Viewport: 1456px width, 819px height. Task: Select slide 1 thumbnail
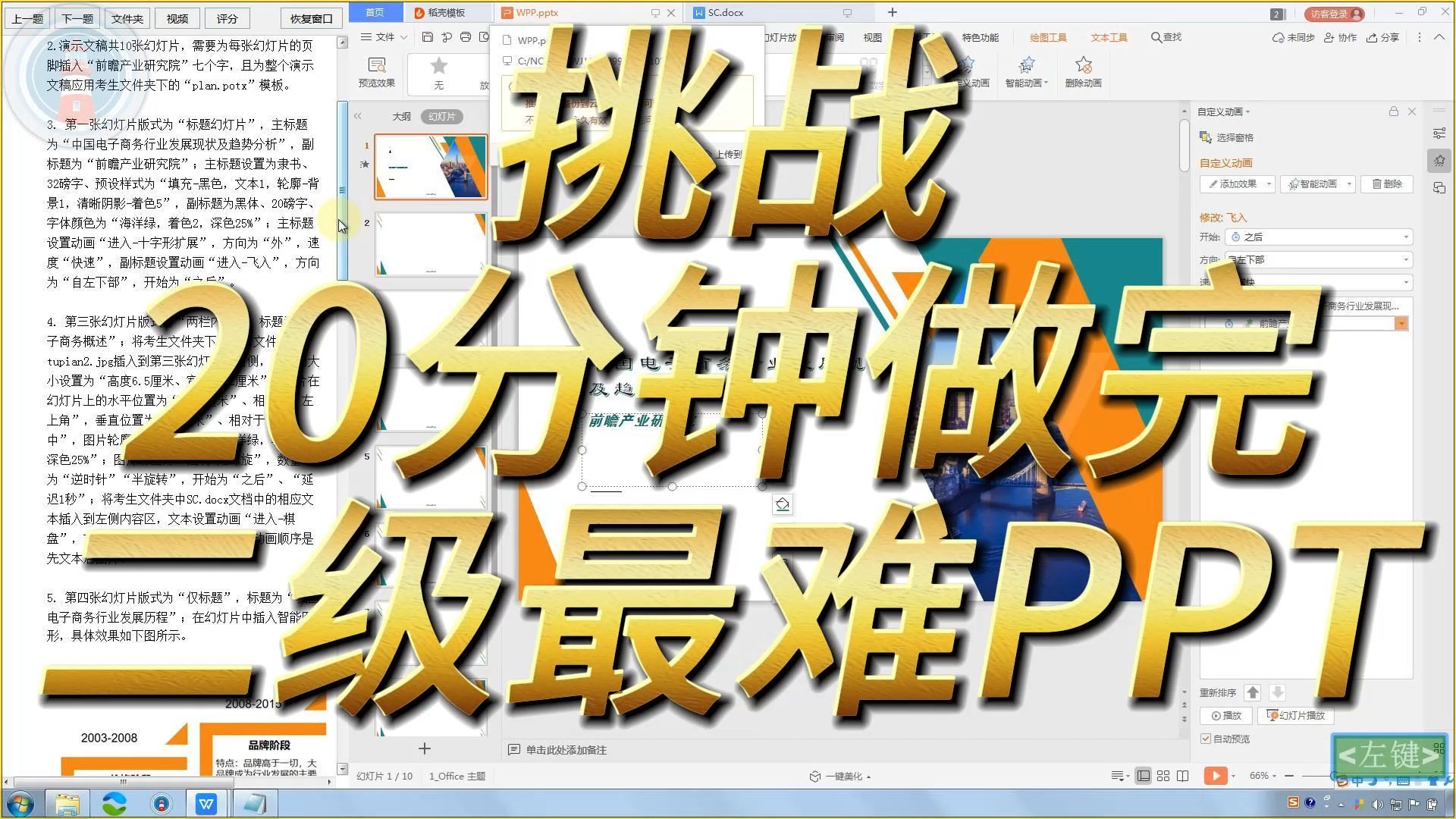tap(431, 167)
